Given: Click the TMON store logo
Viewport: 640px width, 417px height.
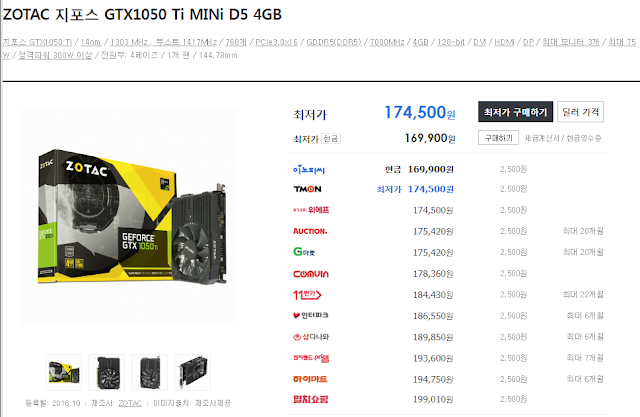Looking at the screenshot, I should [x=307, y=189].
